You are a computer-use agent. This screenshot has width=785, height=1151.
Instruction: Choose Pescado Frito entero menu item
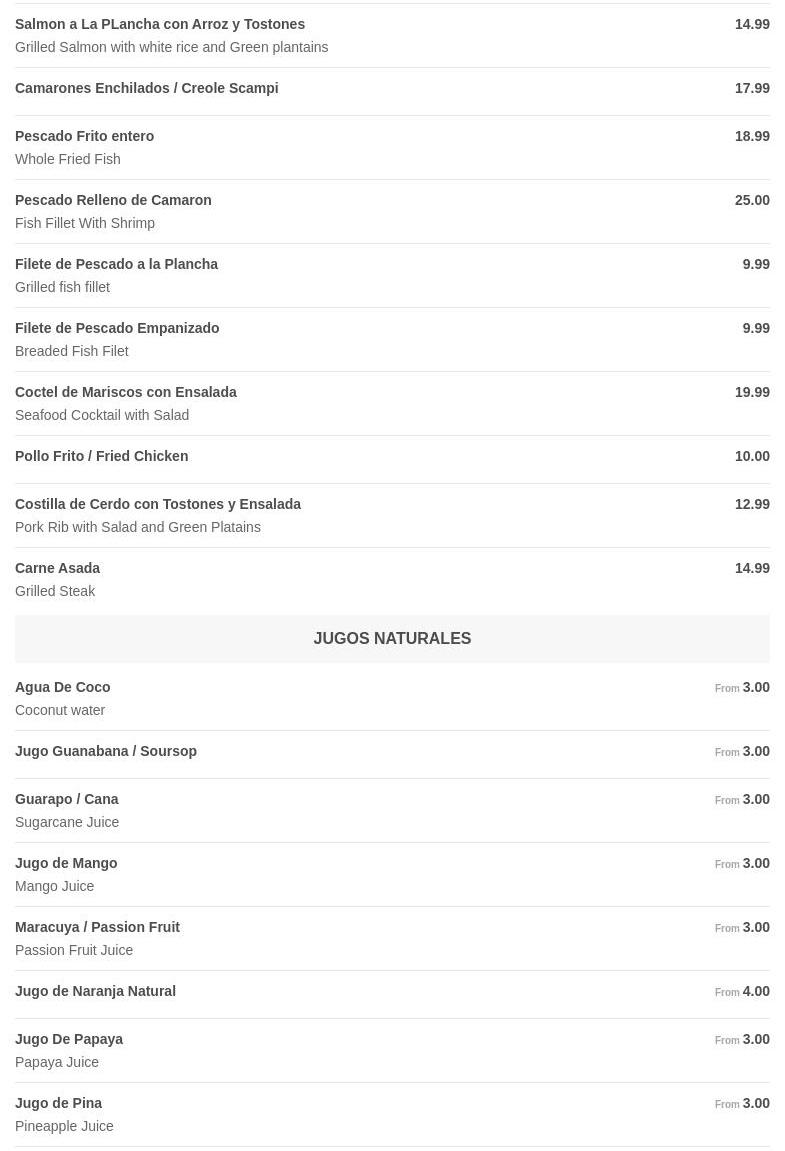pyautogui.click(x=85, y=136)
